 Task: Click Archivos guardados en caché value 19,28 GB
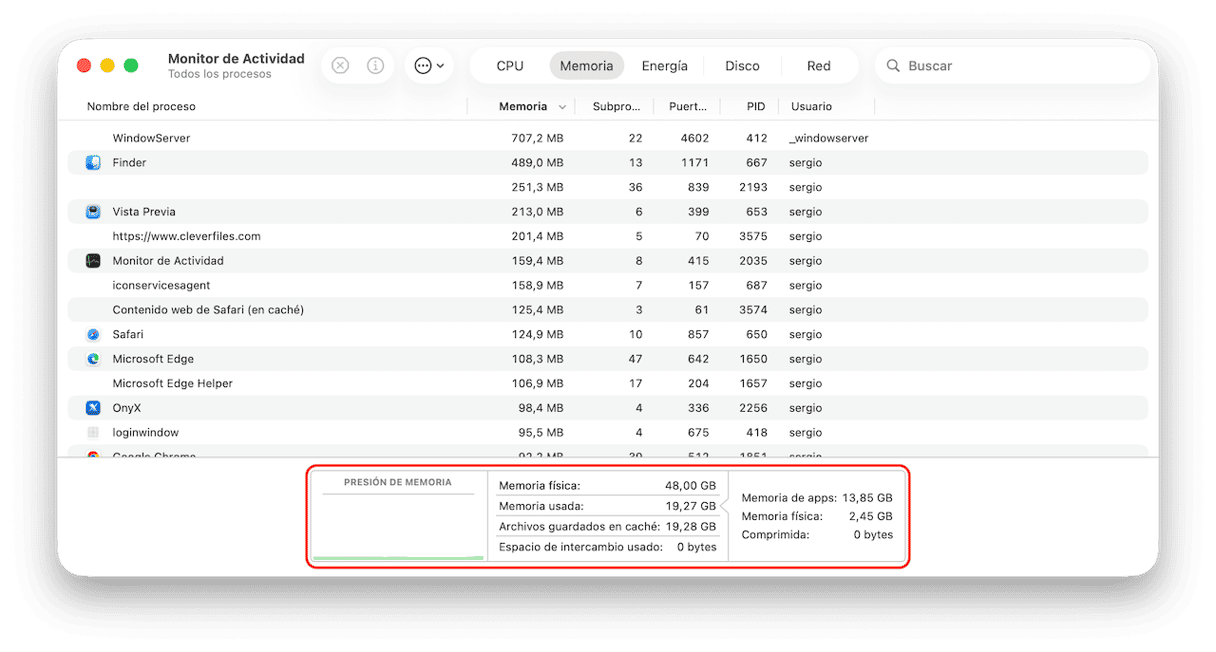click(690, 526)
